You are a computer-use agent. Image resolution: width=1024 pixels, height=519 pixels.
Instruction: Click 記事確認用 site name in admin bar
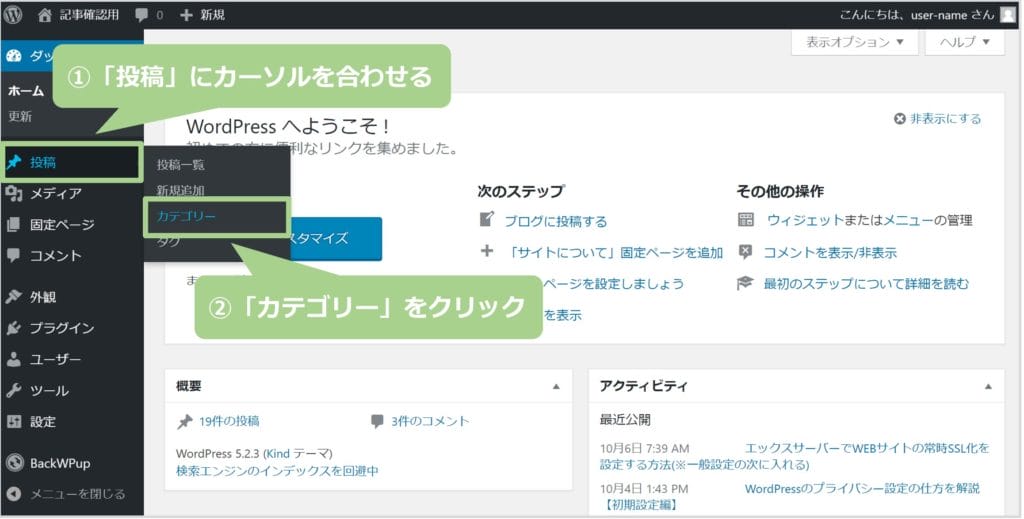click(x=89, y=15)
